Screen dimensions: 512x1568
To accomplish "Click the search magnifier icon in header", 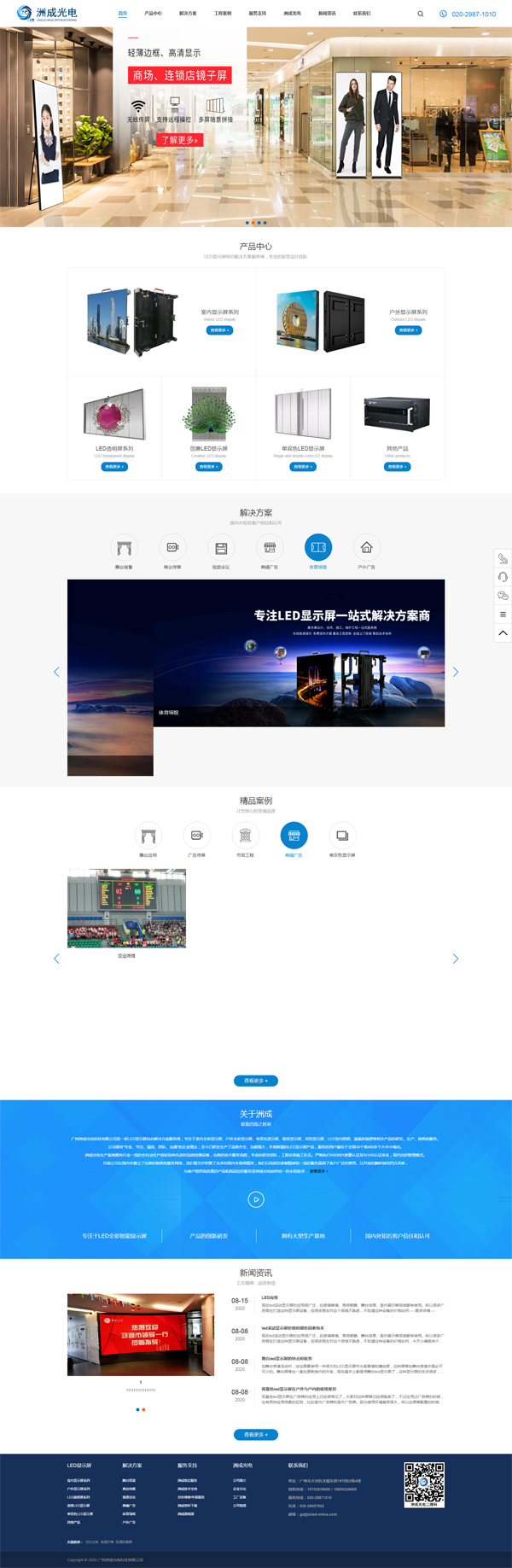I will (420, 14).
